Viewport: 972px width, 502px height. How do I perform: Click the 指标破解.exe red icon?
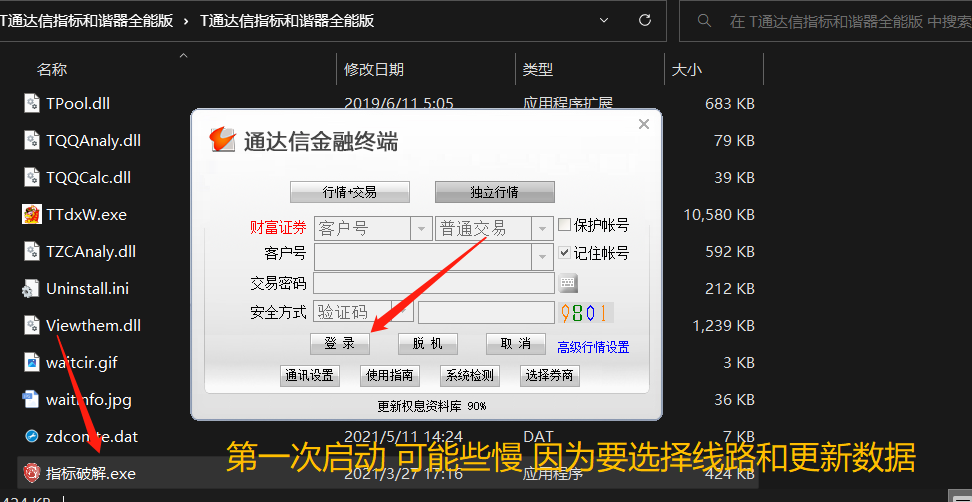[x=32, y=474]
